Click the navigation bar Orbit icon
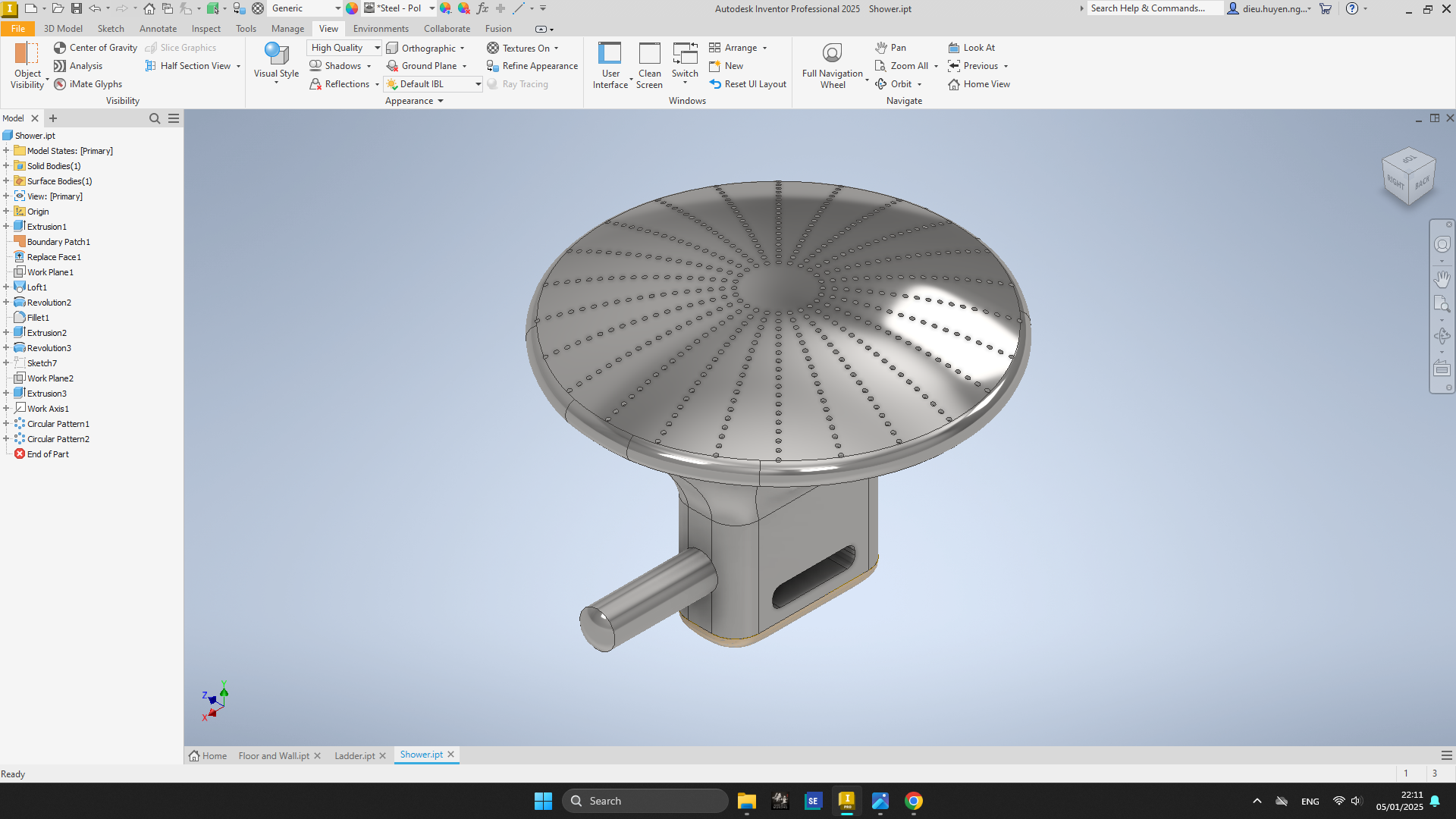 click(x=1442, y=336)
